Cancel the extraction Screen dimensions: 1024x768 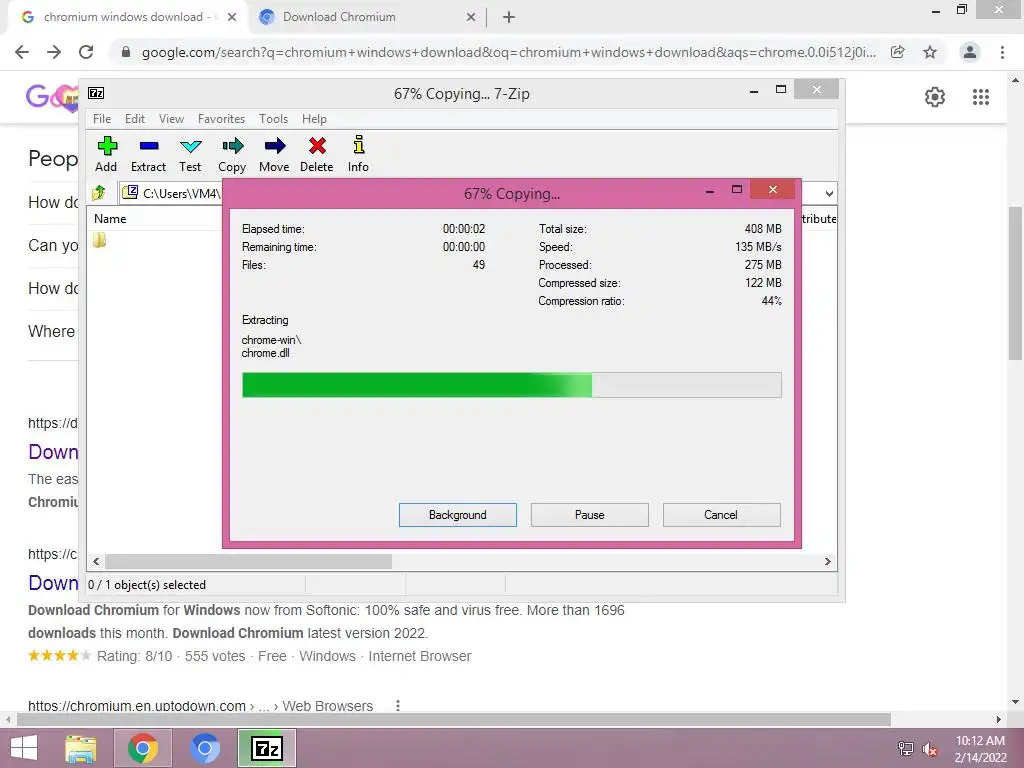point(721,515)
